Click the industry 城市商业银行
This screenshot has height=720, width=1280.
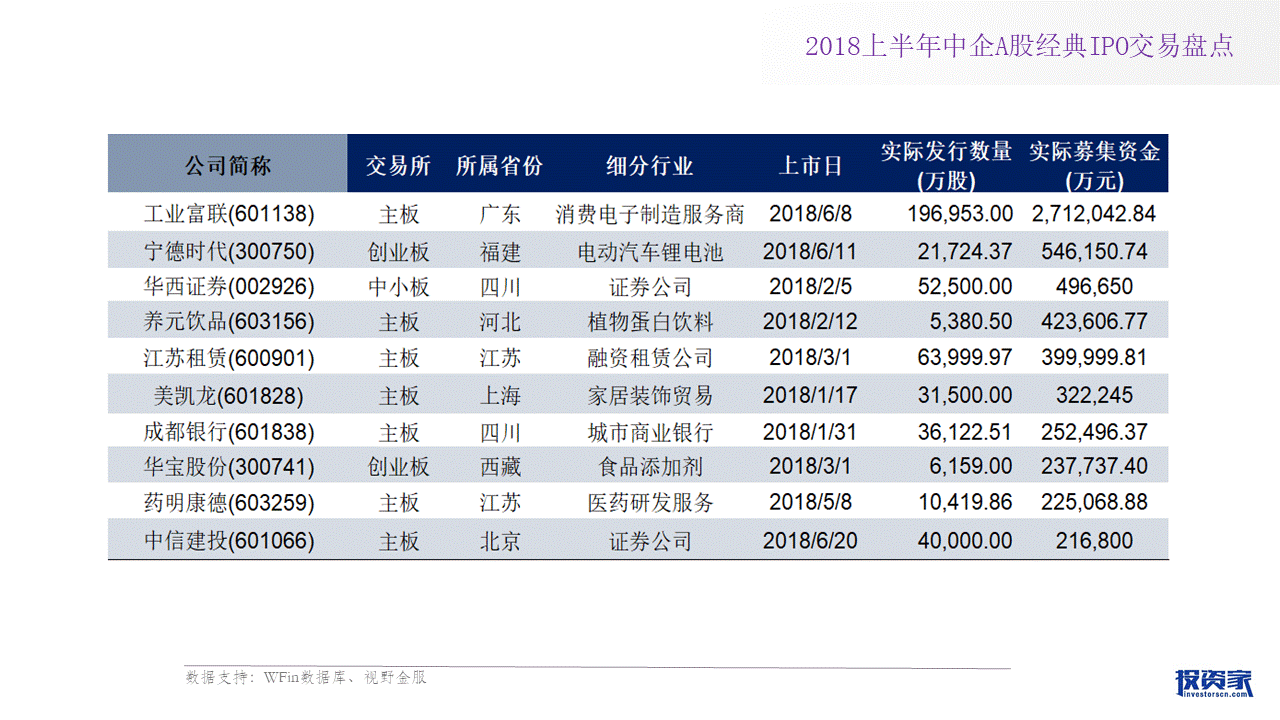(x=650, y=432)
